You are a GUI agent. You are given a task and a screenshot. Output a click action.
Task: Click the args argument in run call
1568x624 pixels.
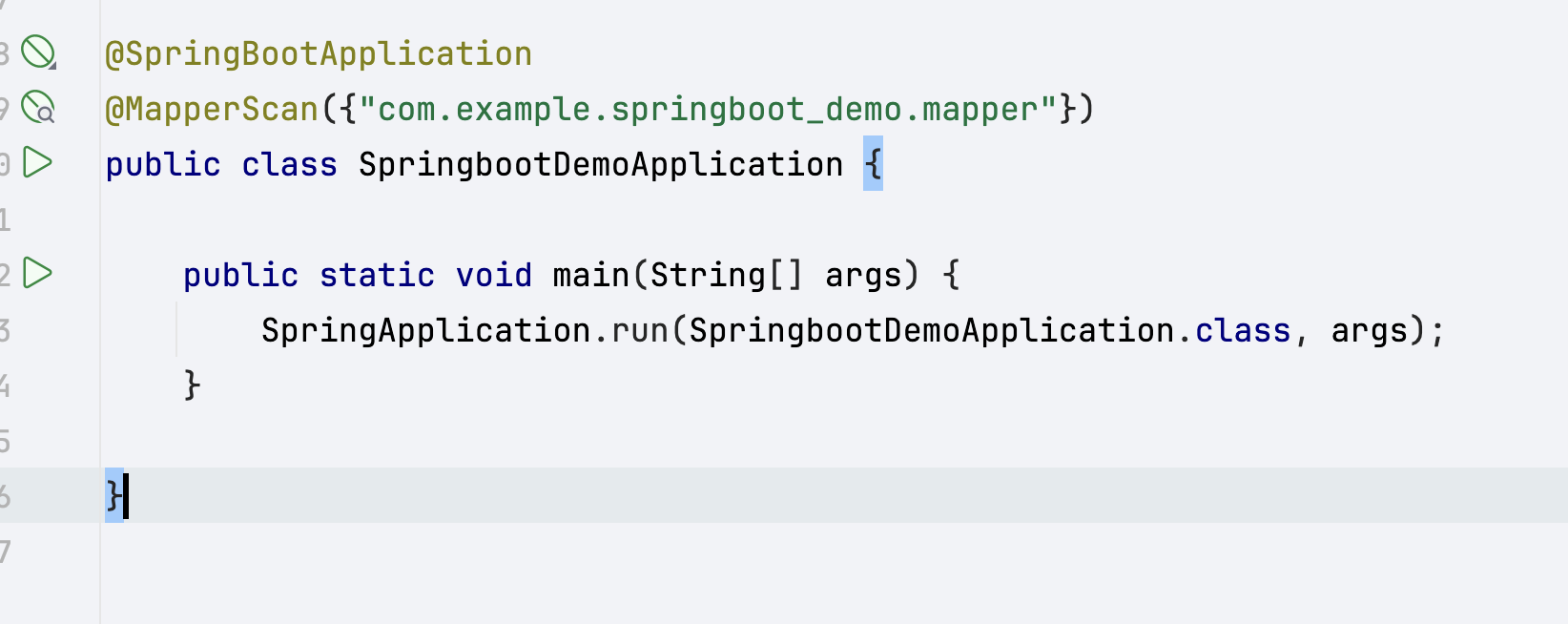1370,333
